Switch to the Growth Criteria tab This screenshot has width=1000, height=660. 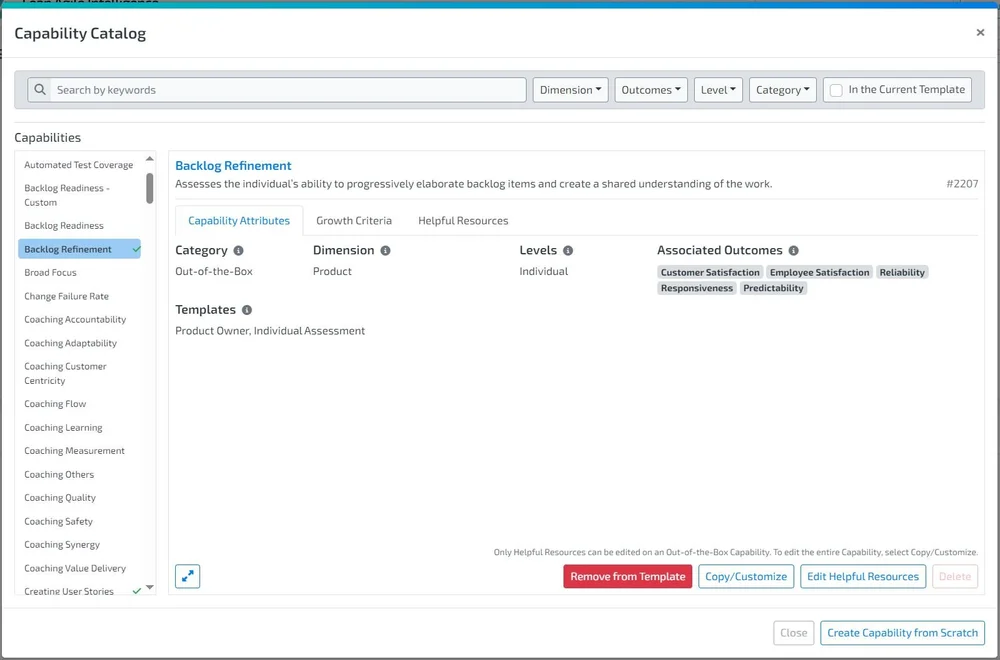[x=354, y=220]
